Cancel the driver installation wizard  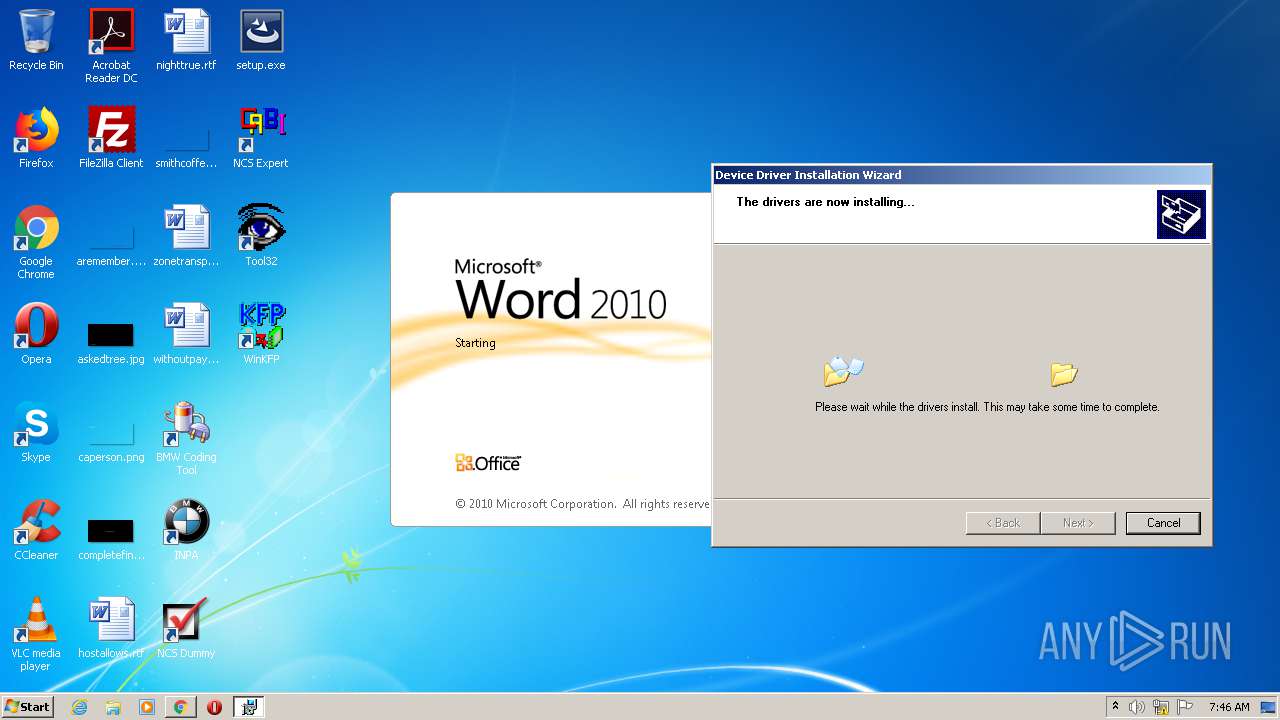click(1163, 523)
